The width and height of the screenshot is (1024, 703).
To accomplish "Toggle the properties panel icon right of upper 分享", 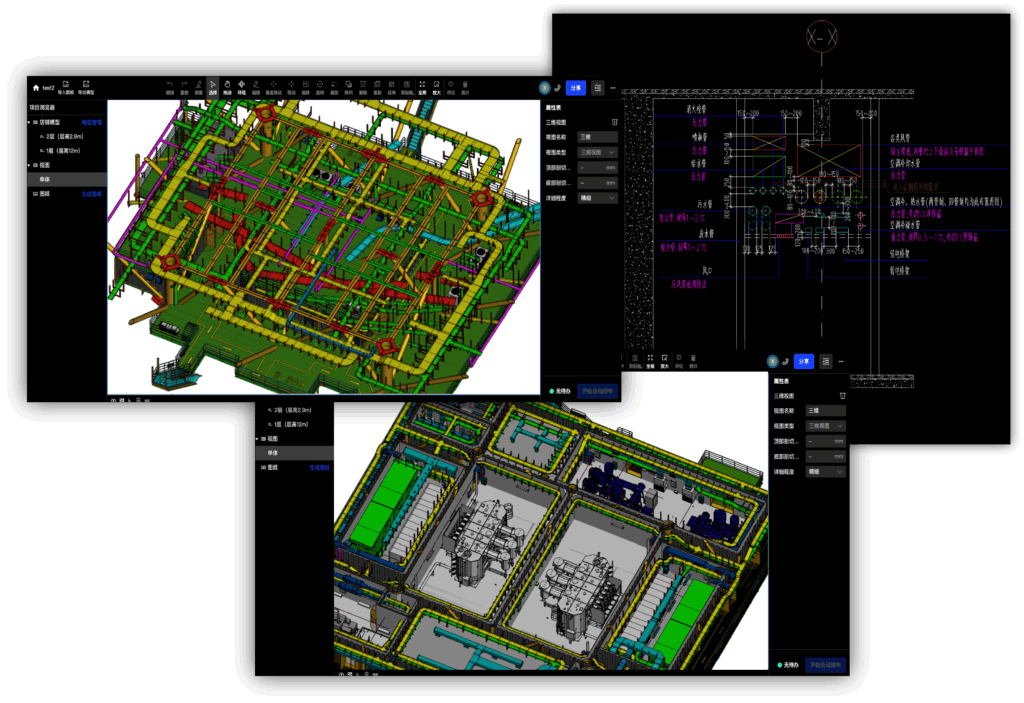I will click(598, 88).
